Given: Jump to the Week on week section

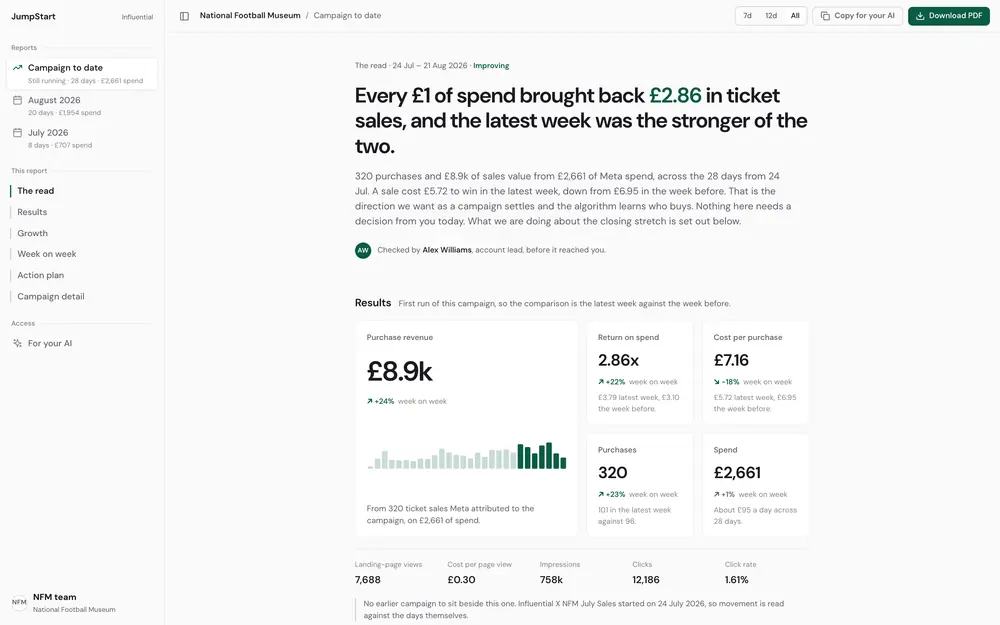Looking at the screenshot, I should tap(47, 254).
